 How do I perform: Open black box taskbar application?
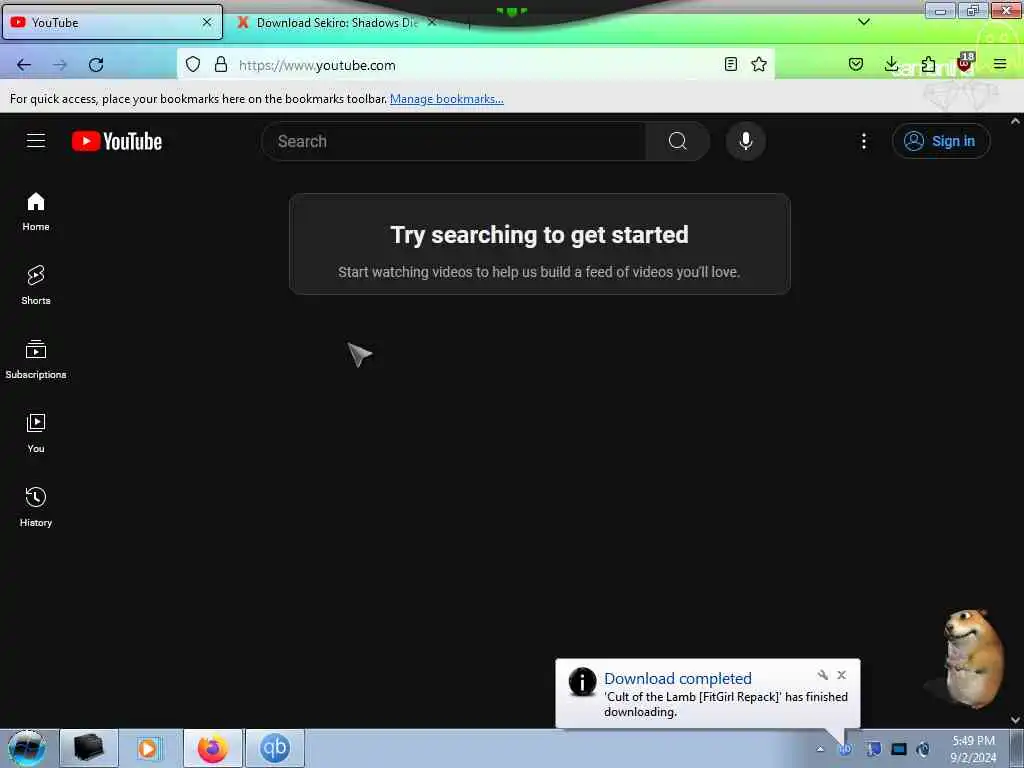pyautogui.click(x=89, y=748)
